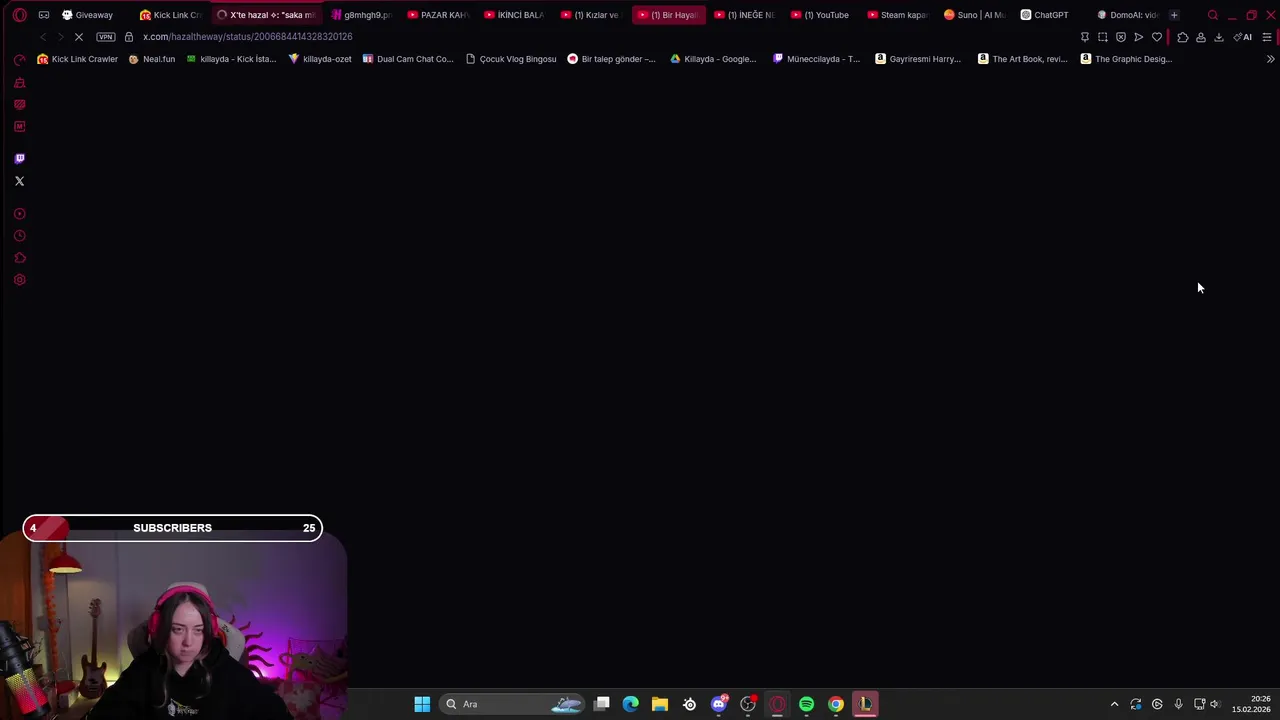This screenshot has height=720, width=1280.
Task: Open The Art Book bookmark
Action: pyautogui.click(x=1022, y=59)
